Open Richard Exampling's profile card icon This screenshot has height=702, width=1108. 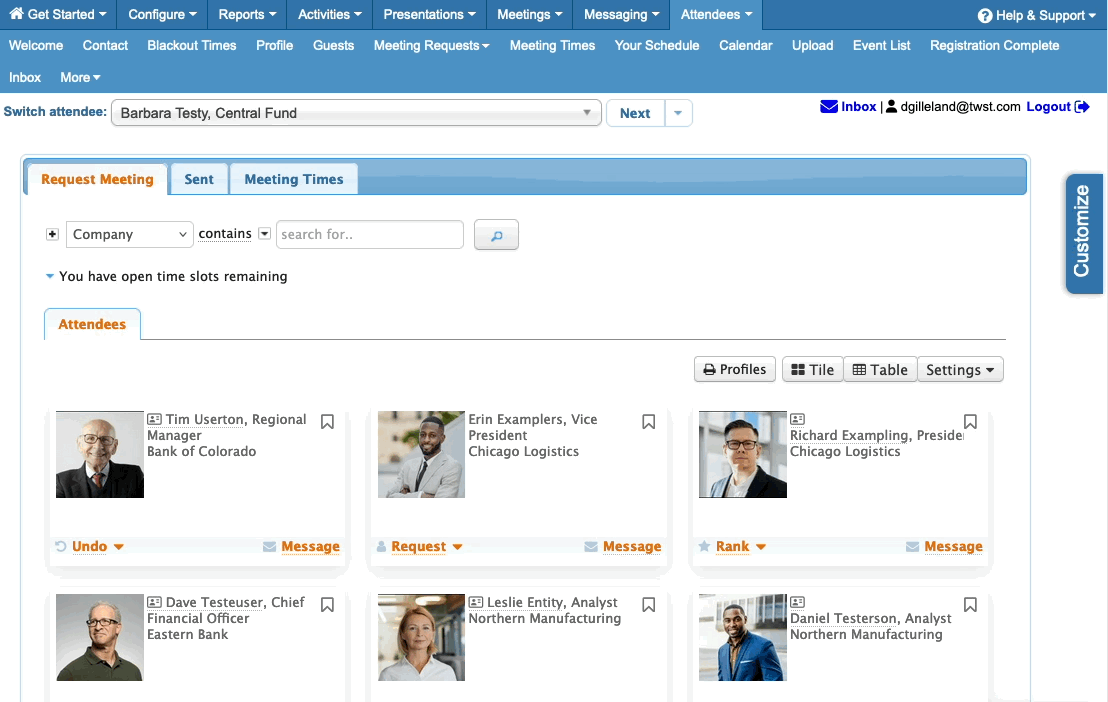[798, 419]
